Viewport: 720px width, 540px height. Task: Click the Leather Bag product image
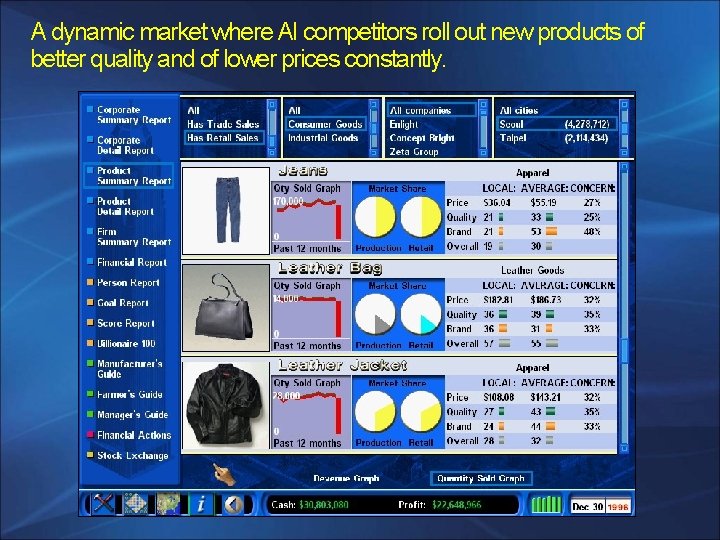pyautogui.click(x=225, y=308)
